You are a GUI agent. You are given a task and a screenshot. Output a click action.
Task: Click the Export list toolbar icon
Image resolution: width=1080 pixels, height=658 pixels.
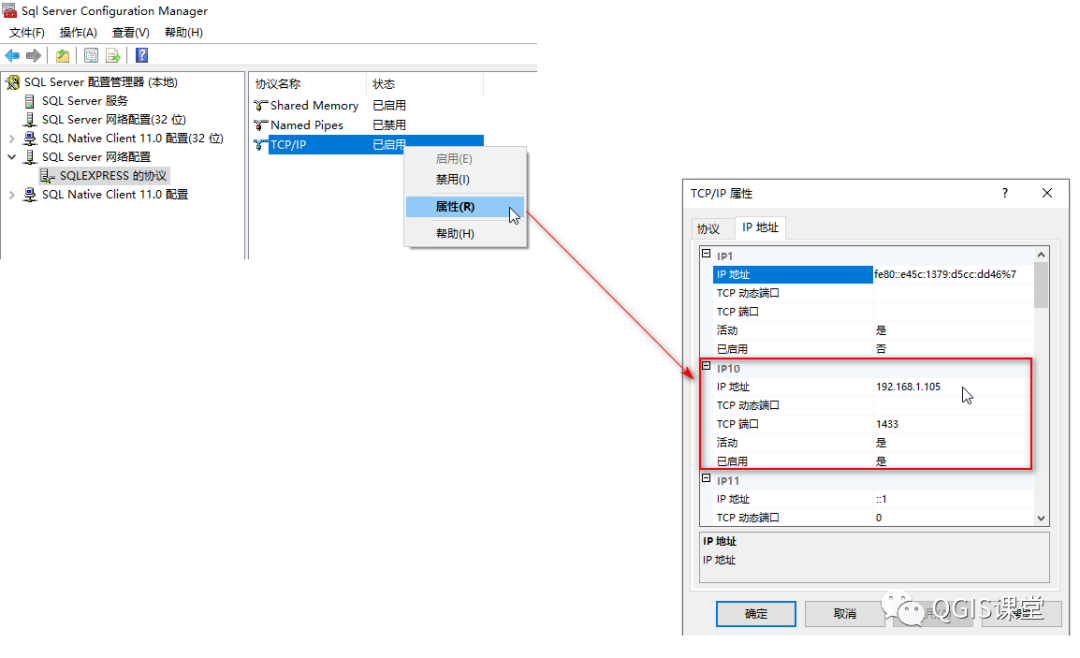[x=113, y=56]
